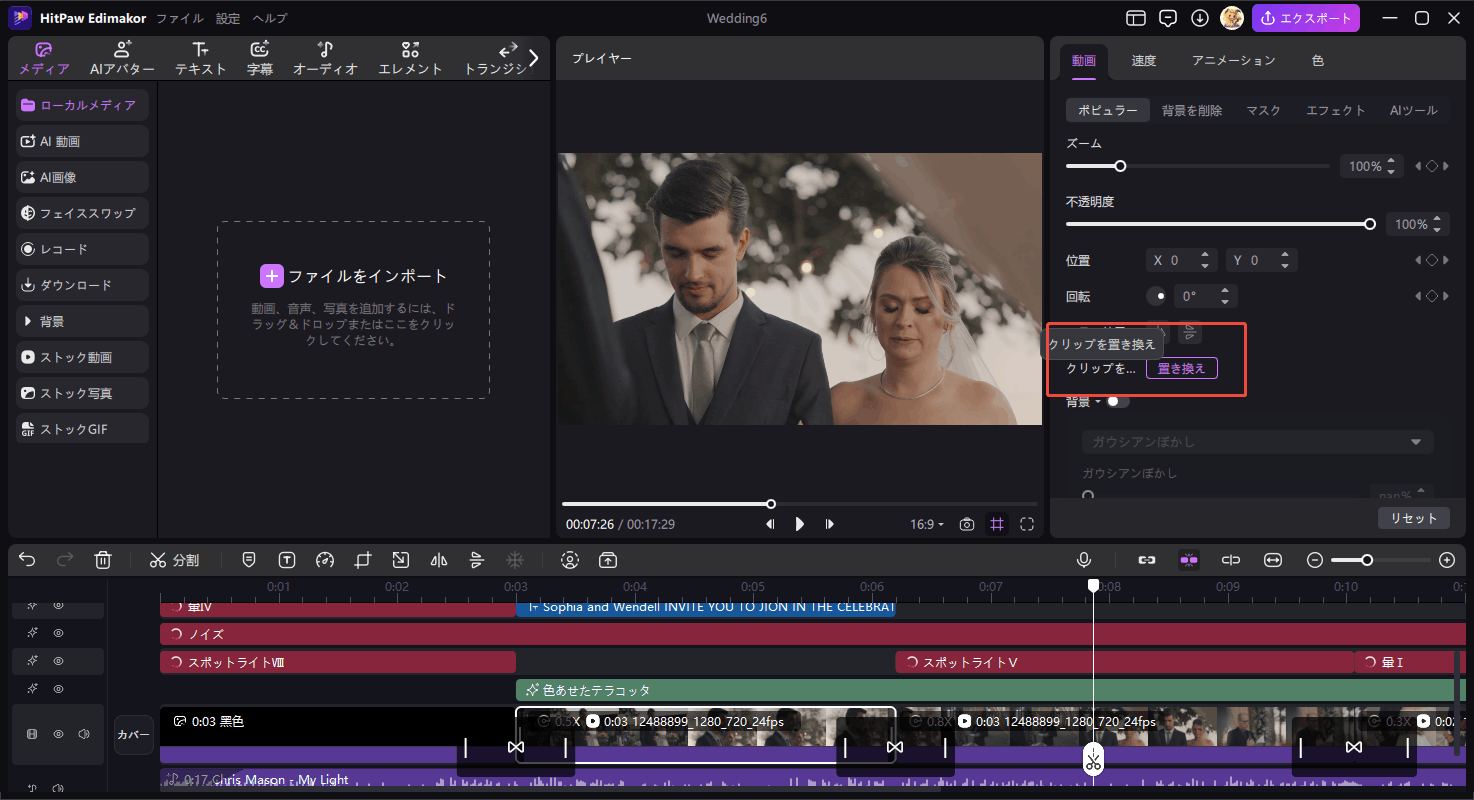
Task: Zoom in the timeline with plus icon
Action: (x=1446, y=560)
